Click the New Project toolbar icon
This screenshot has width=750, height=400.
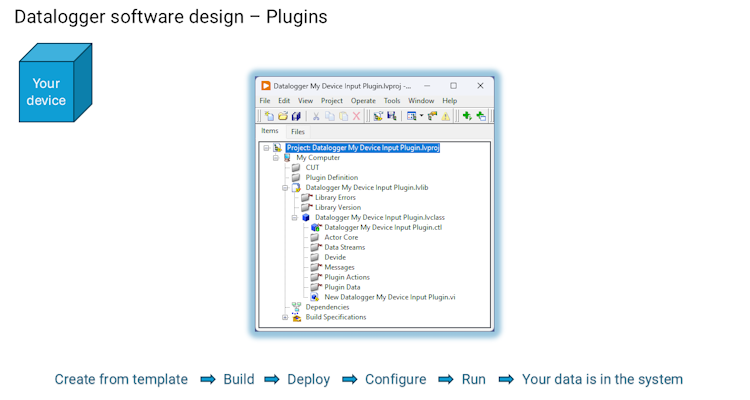click(270, 116)
